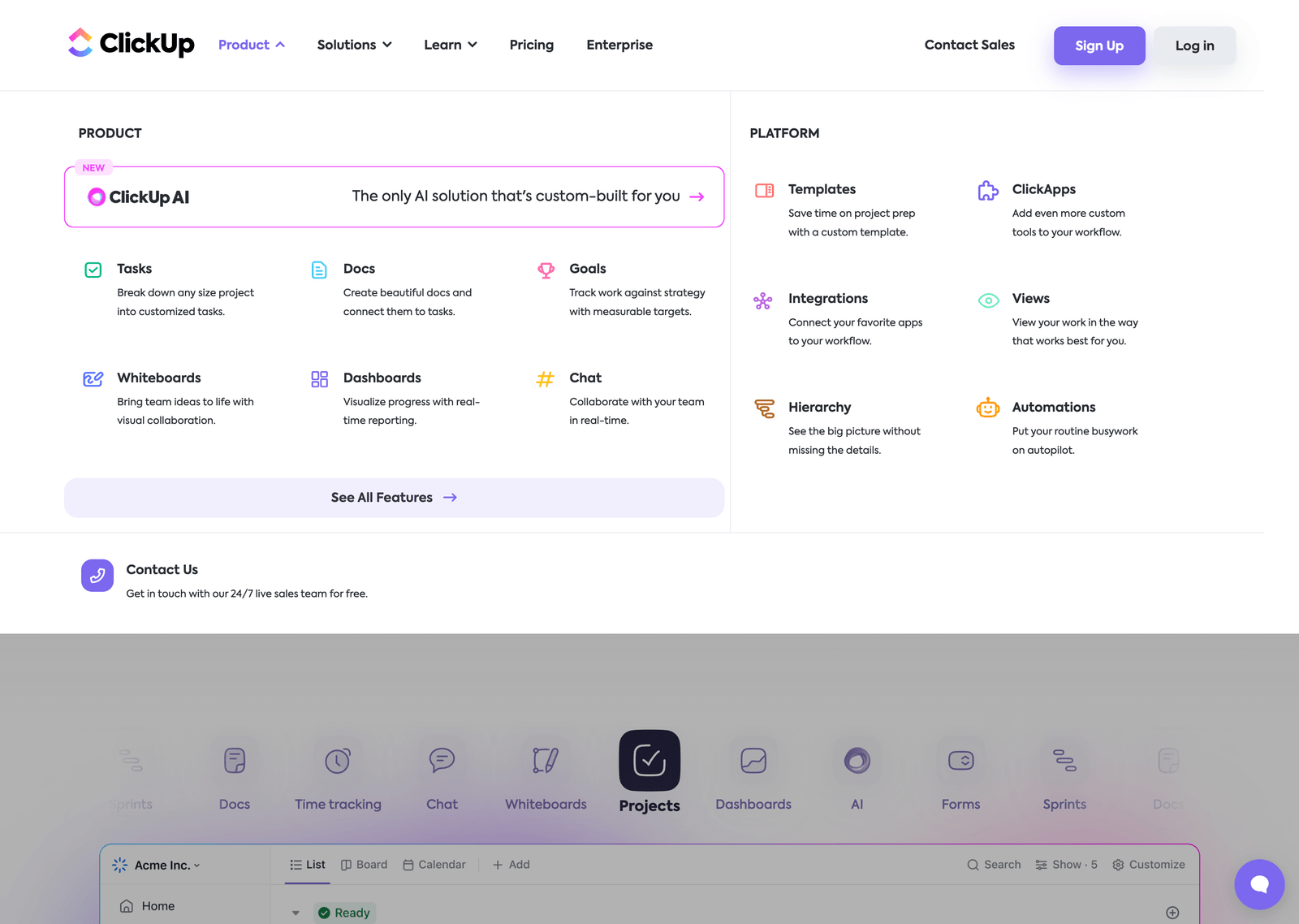Screen dimensions: 1299x924
Task: Click the Goals trophy icon
Action: 546,270
